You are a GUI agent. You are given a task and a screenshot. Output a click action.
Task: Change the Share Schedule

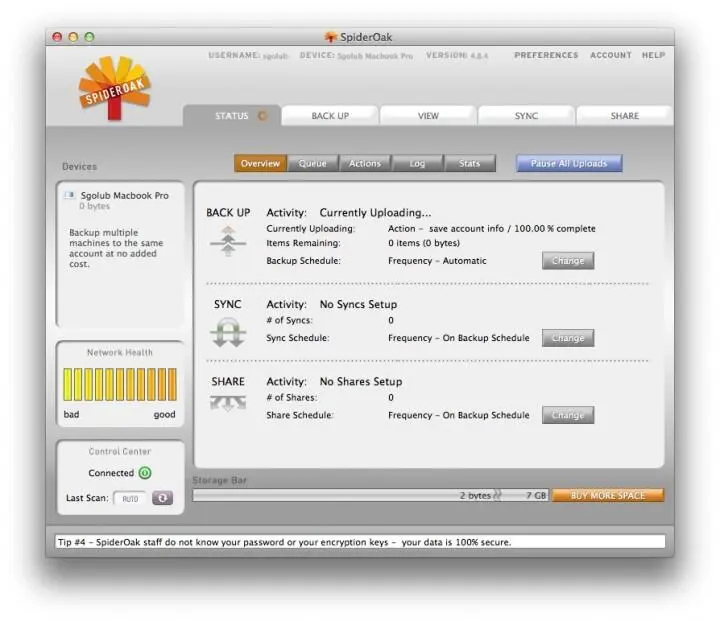point(568,415)
